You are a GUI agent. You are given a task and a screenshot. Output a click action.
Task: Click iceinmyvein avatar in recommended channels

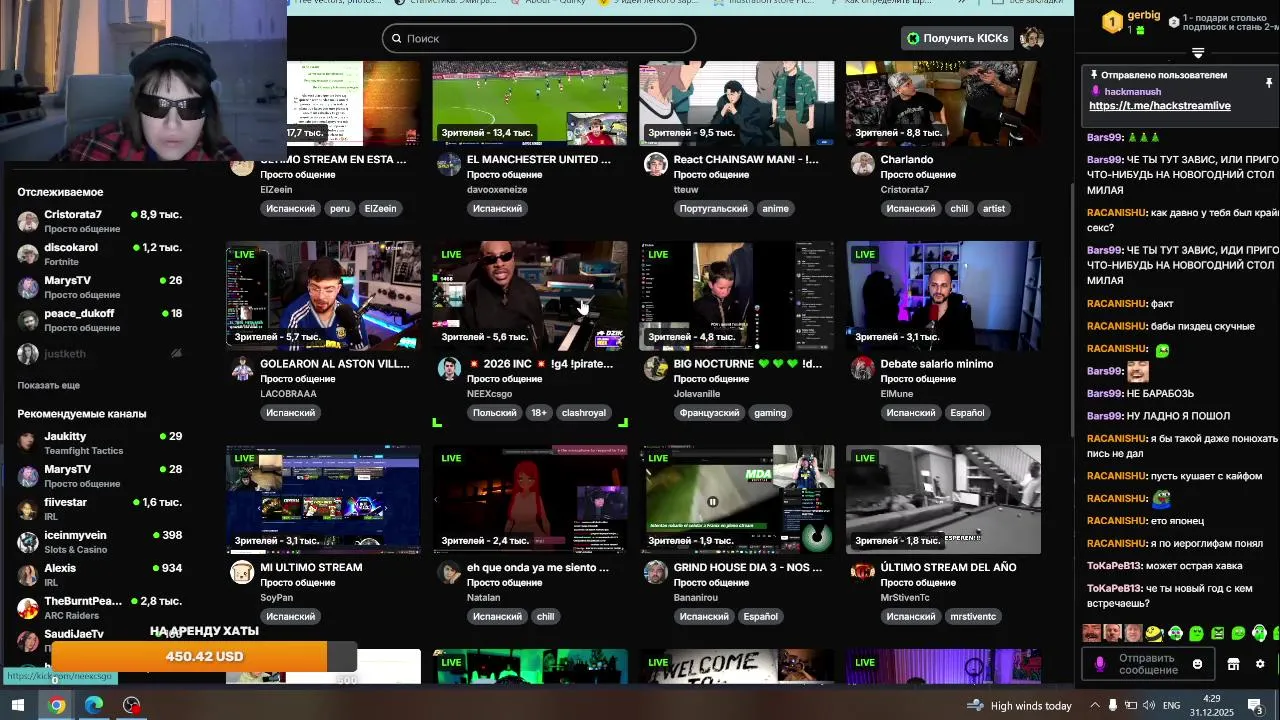click(x=28, y=542)
